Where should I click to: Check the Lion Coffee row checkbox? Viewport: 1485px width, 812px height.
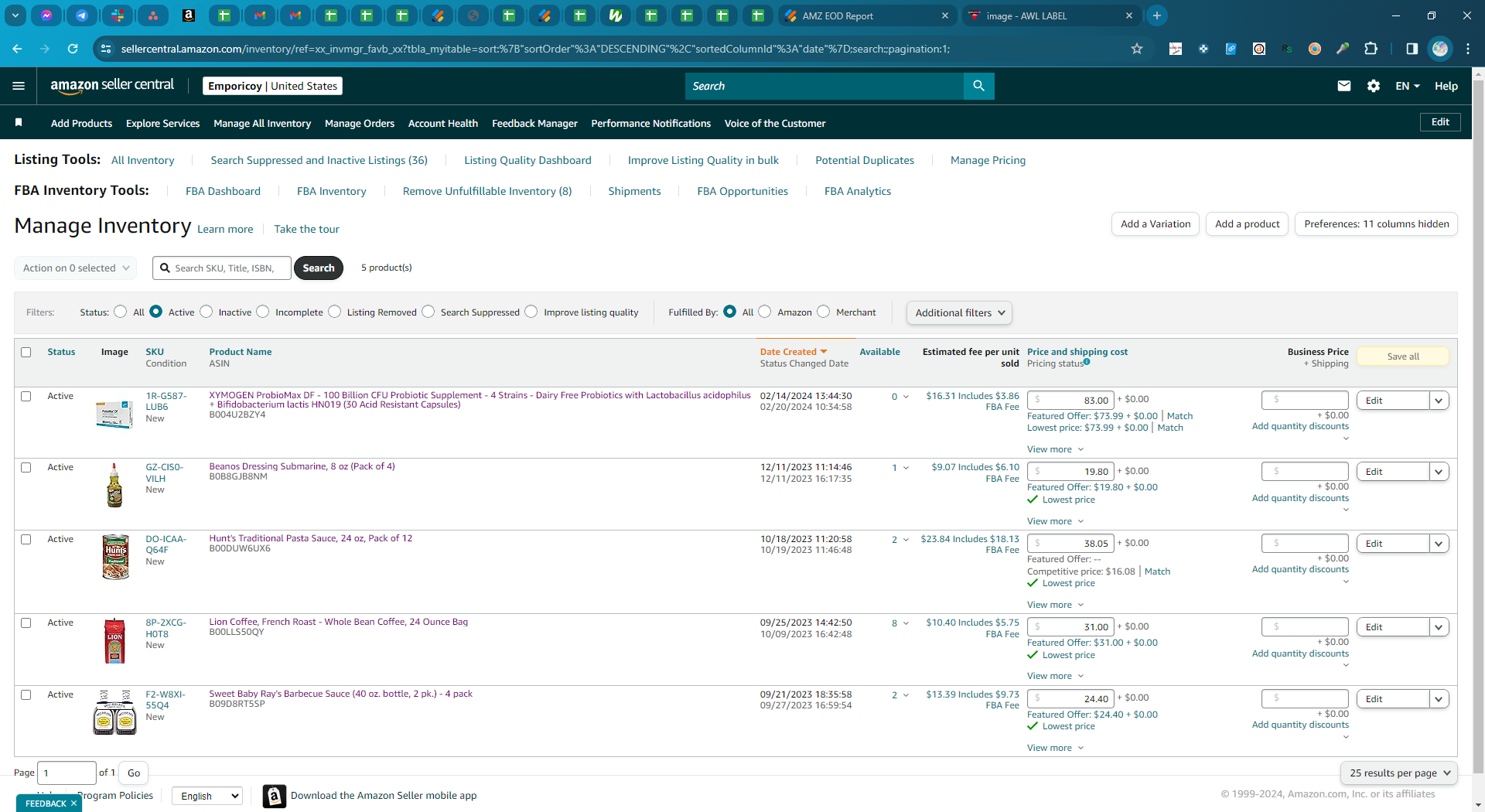coord(26,623)
